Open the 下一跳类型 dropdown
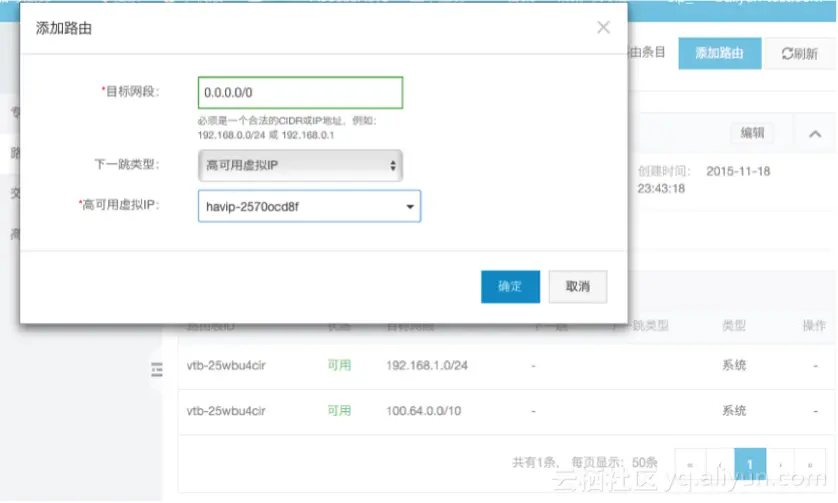838x503 pixels. pyautogui.click(x=300, y=165)
